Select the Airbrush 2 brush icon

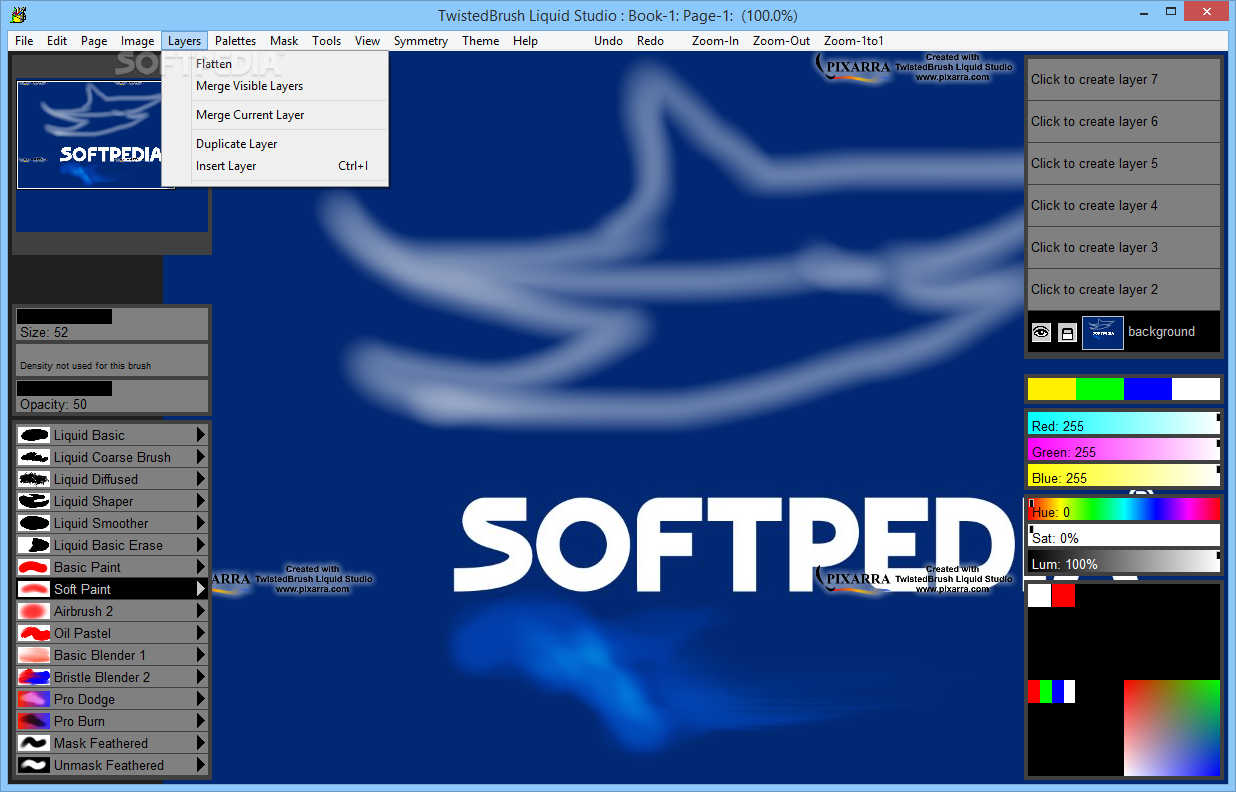pyautogui.click(x=34, y=611)
